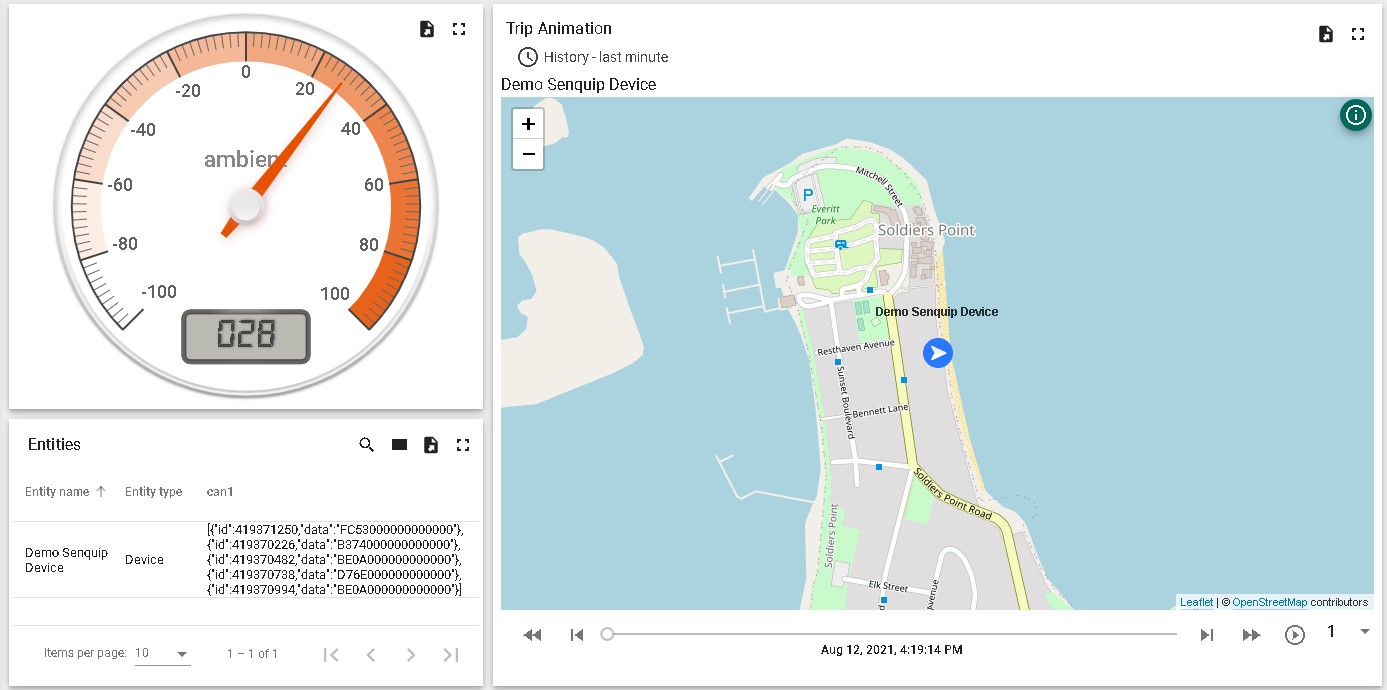Fast forward the trip animation
Viewport: 1387px width, 690px height.
pos(1251,635)
